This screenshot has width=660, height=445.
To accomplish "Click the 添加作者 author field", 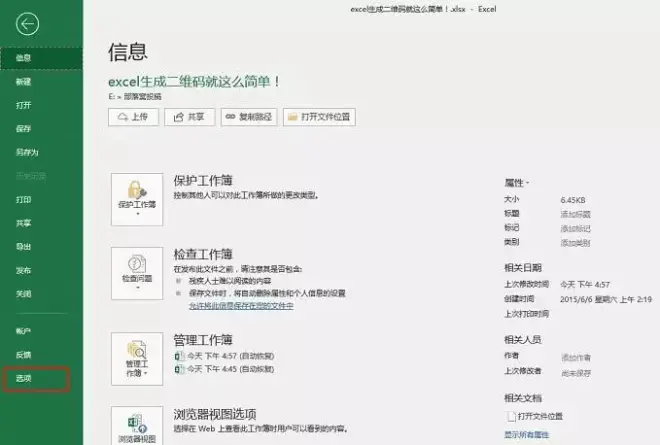I will click(576, 358).
